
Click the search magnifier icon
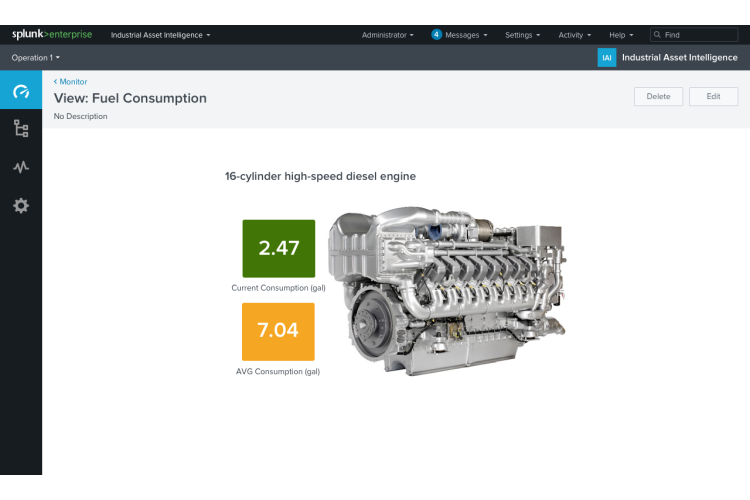point(658,35)
